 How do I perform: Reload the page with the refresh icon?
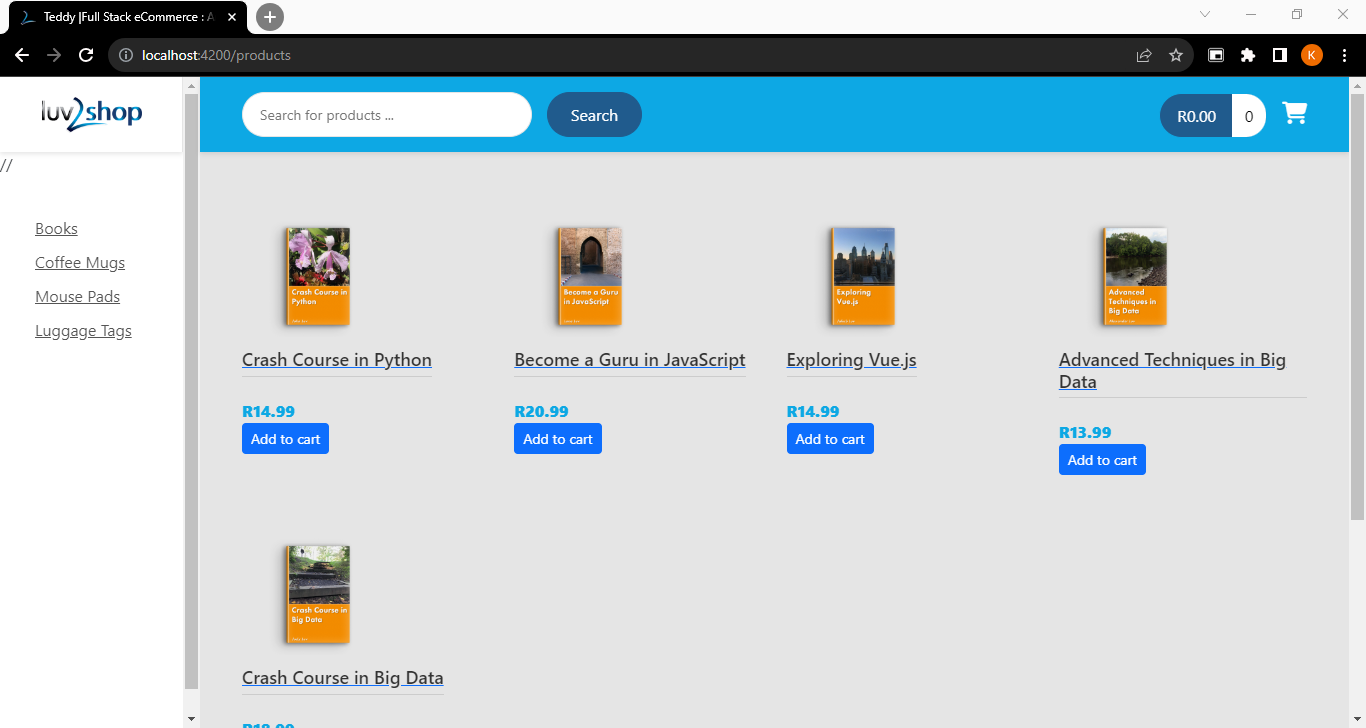pos(86,55)
